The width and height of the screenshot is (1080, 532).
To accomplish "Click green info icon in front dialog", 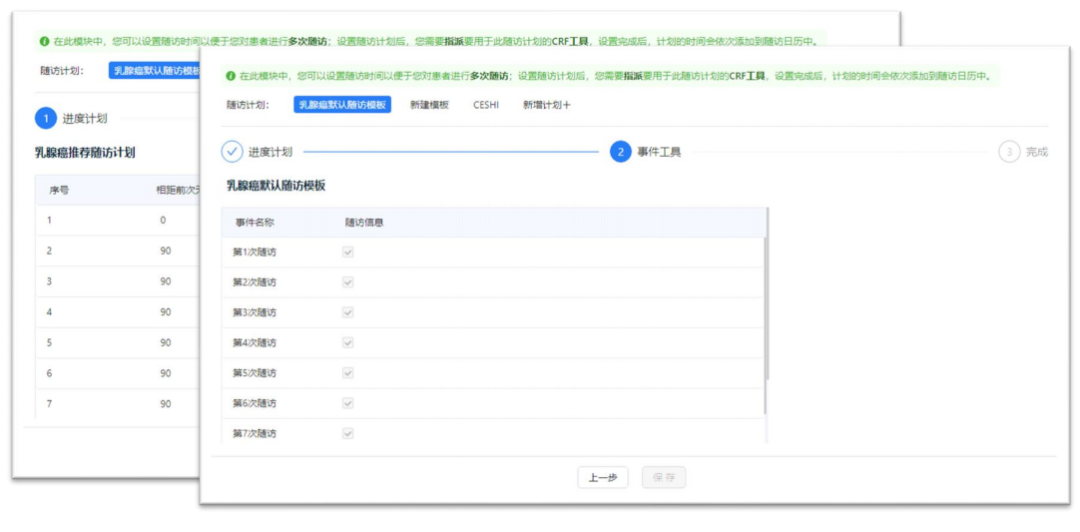I will tap(230, 76).
